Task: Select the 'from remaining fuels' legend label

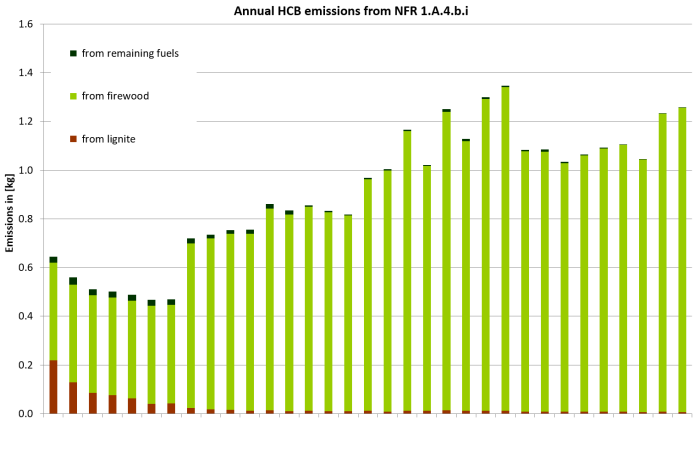Action: [130, 53]
